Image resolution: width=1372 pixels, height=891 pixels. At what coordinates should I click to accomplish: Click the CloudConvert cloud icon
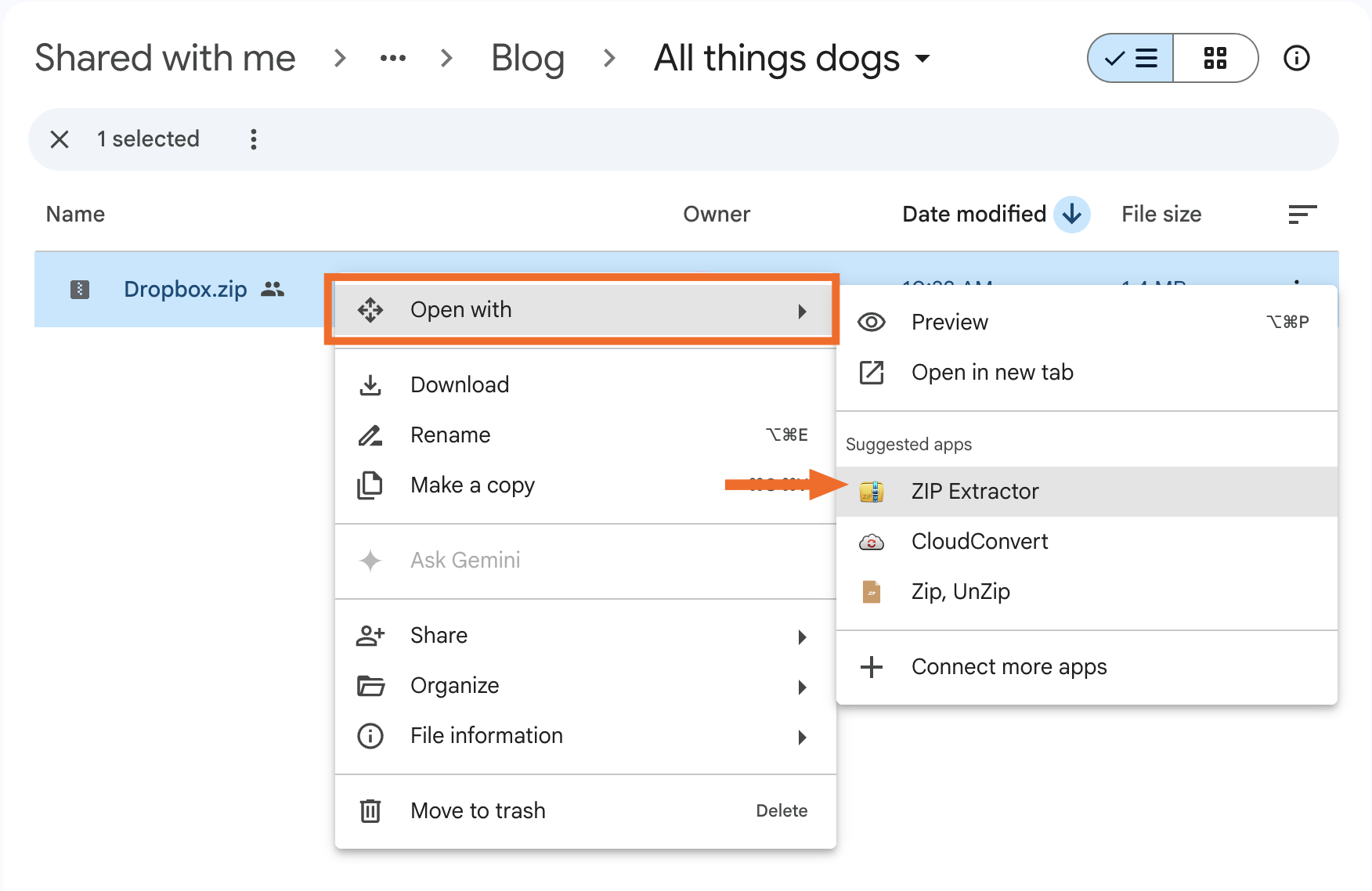(x=872, y=542)
